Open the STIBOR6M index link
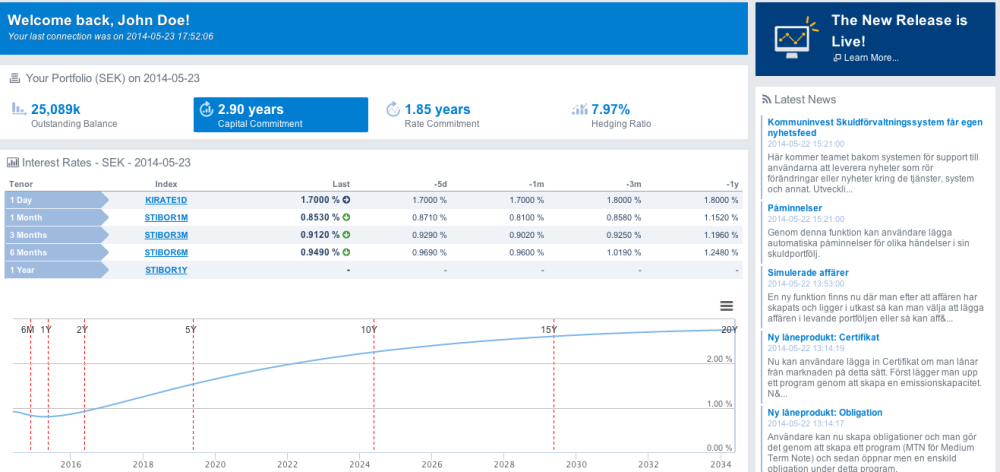 tap(166, 252)
